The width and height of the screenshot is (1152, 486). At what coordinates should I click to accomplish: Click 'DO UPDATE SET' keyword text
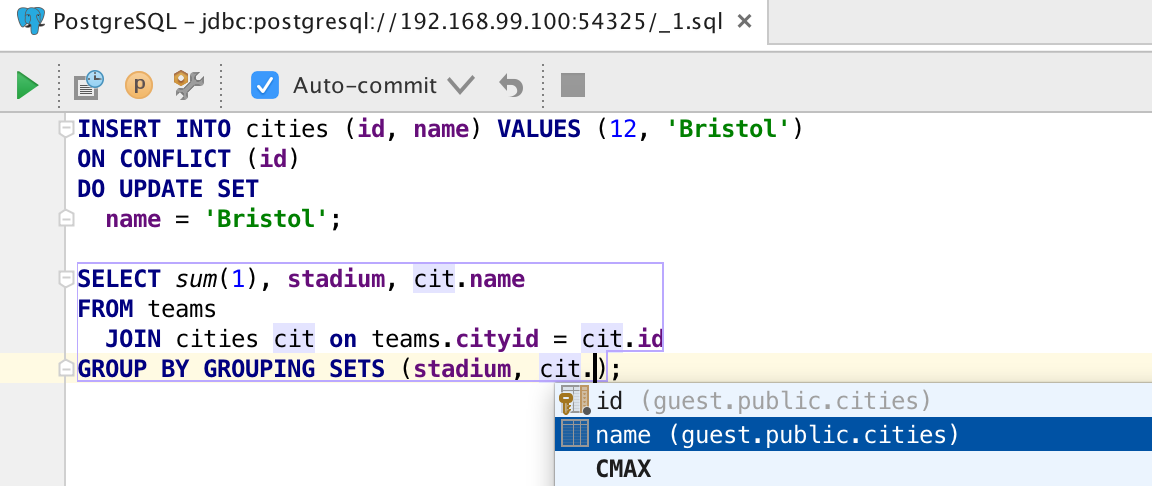(168, 189)
